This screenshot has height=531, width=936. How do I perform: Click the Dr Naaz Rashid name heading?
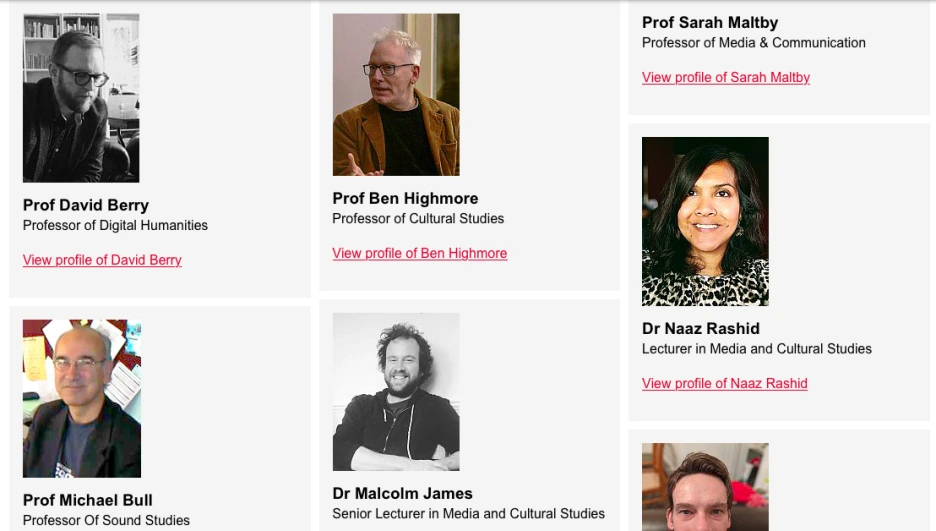pyautogui.click(x=701, y=328)
